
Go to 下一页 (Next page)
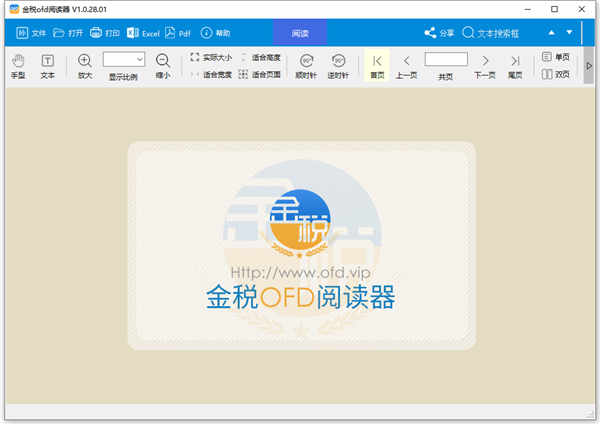click(x=485, y=66)
